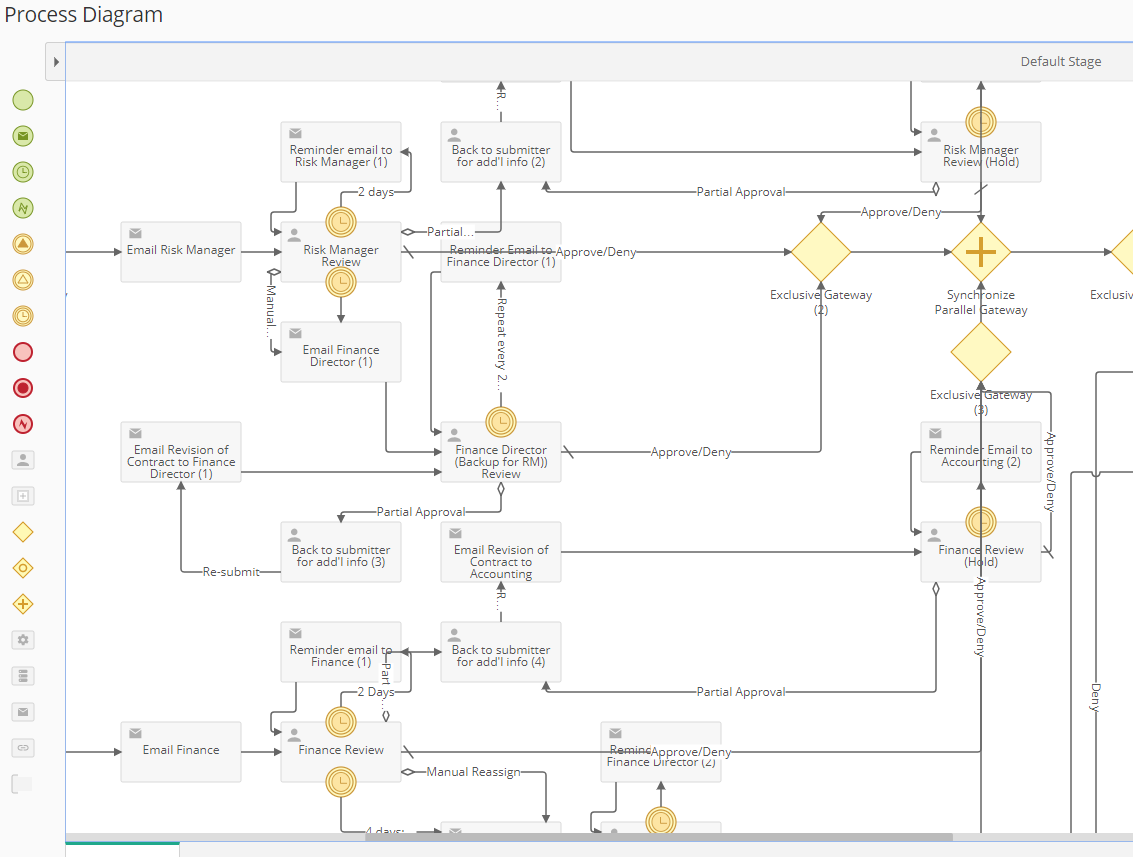Select the Exclusive Gateway (2) diamond
This screenshot has width=1133, height=857.
tap(821, 252)
